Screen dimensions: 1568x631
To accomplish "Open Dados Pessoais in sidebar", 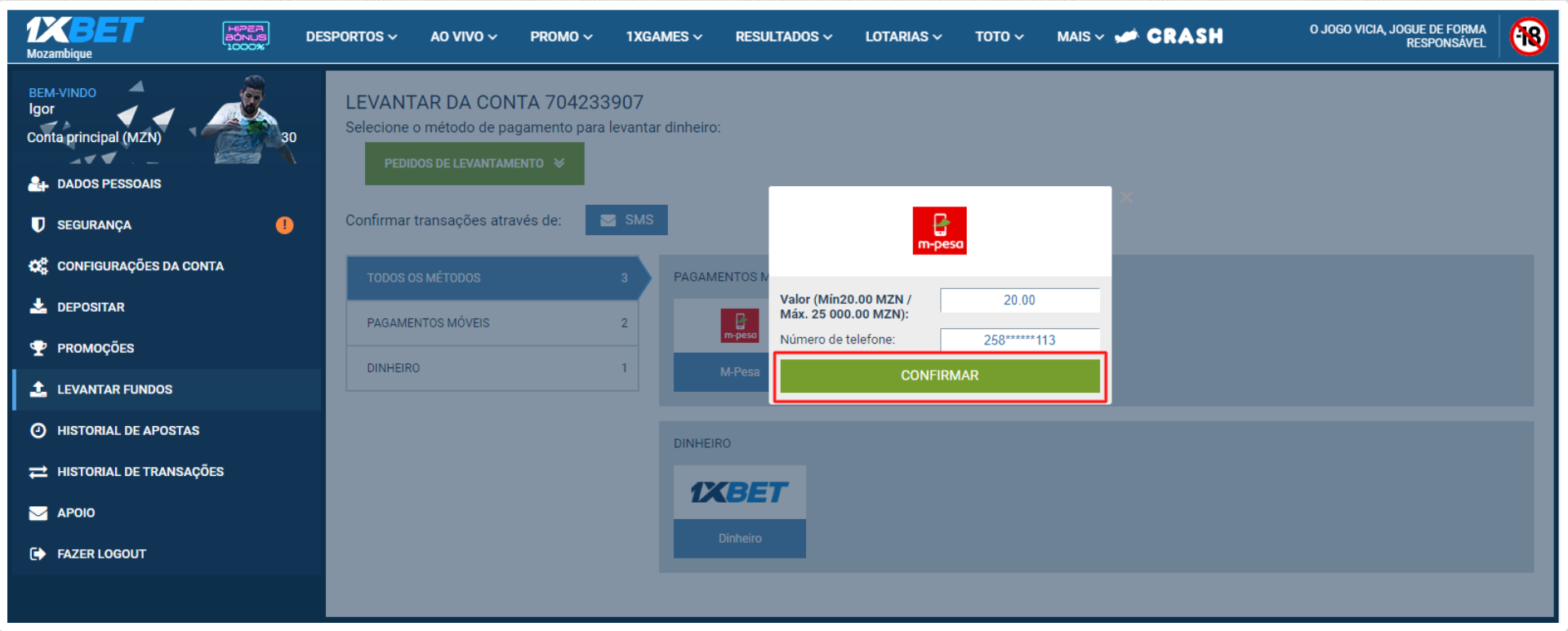I will [167, 184].
